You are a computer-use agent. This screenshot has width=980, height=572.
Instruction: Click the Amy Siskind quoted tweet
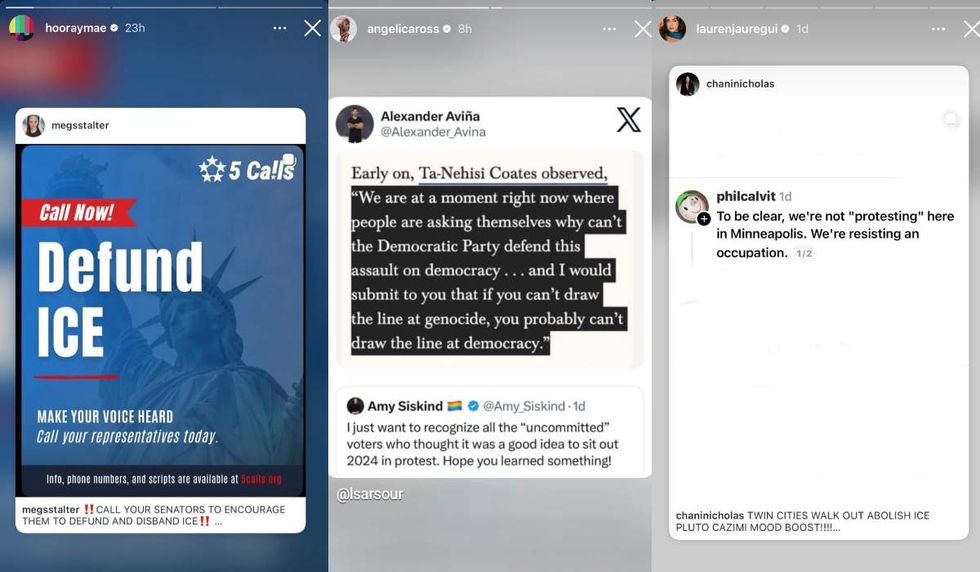(489, 433)
